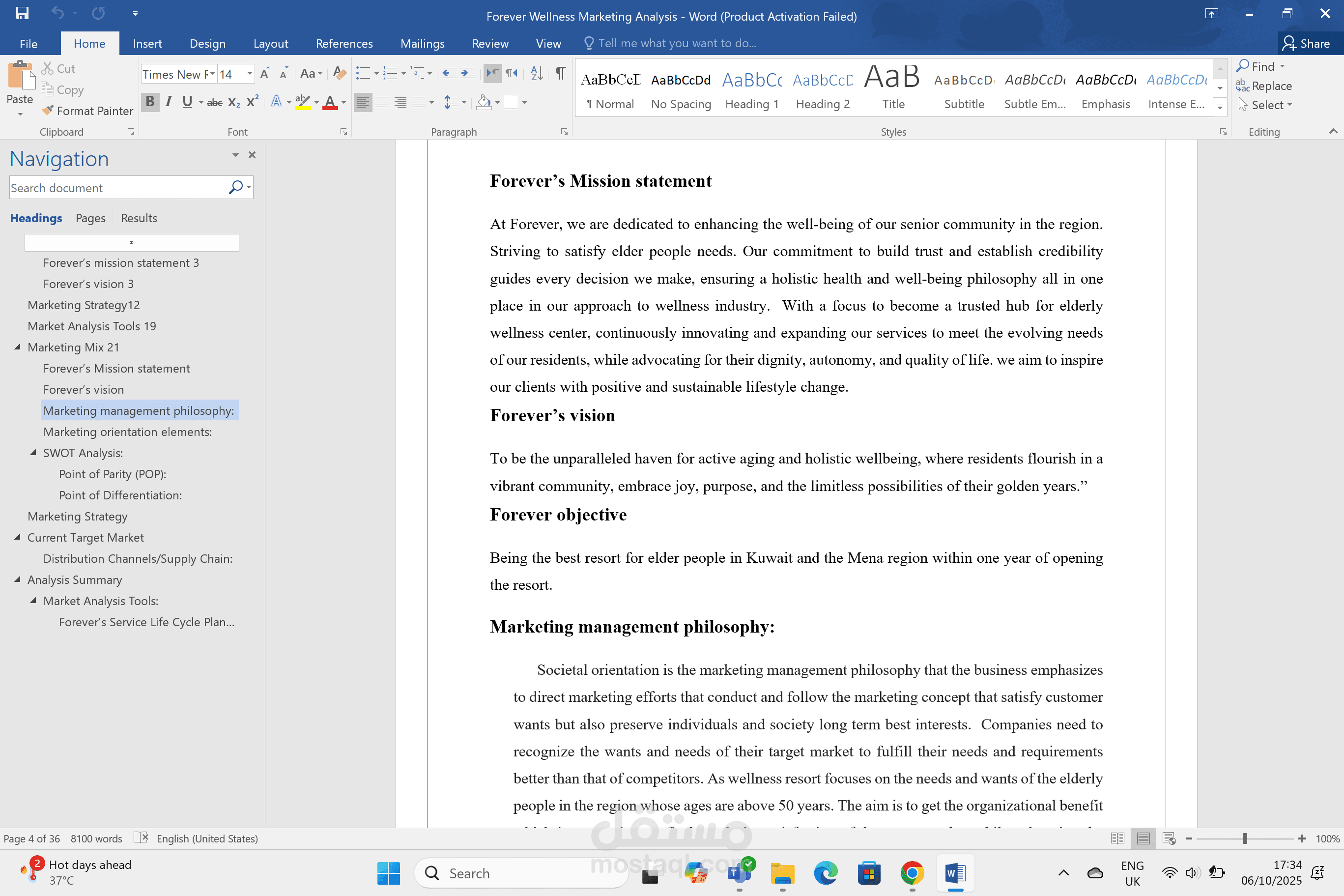Open the References ribbon tab

tap(344, 43)
